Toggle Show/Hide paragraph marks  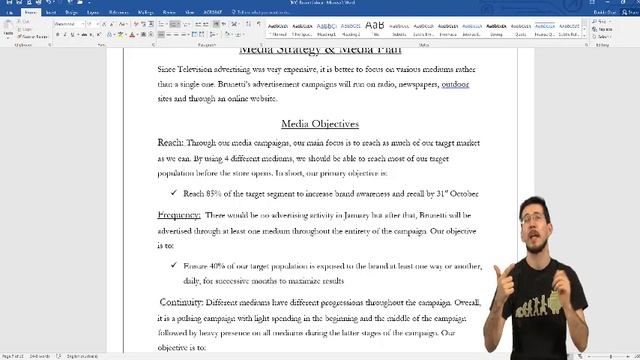pos(259,24)
